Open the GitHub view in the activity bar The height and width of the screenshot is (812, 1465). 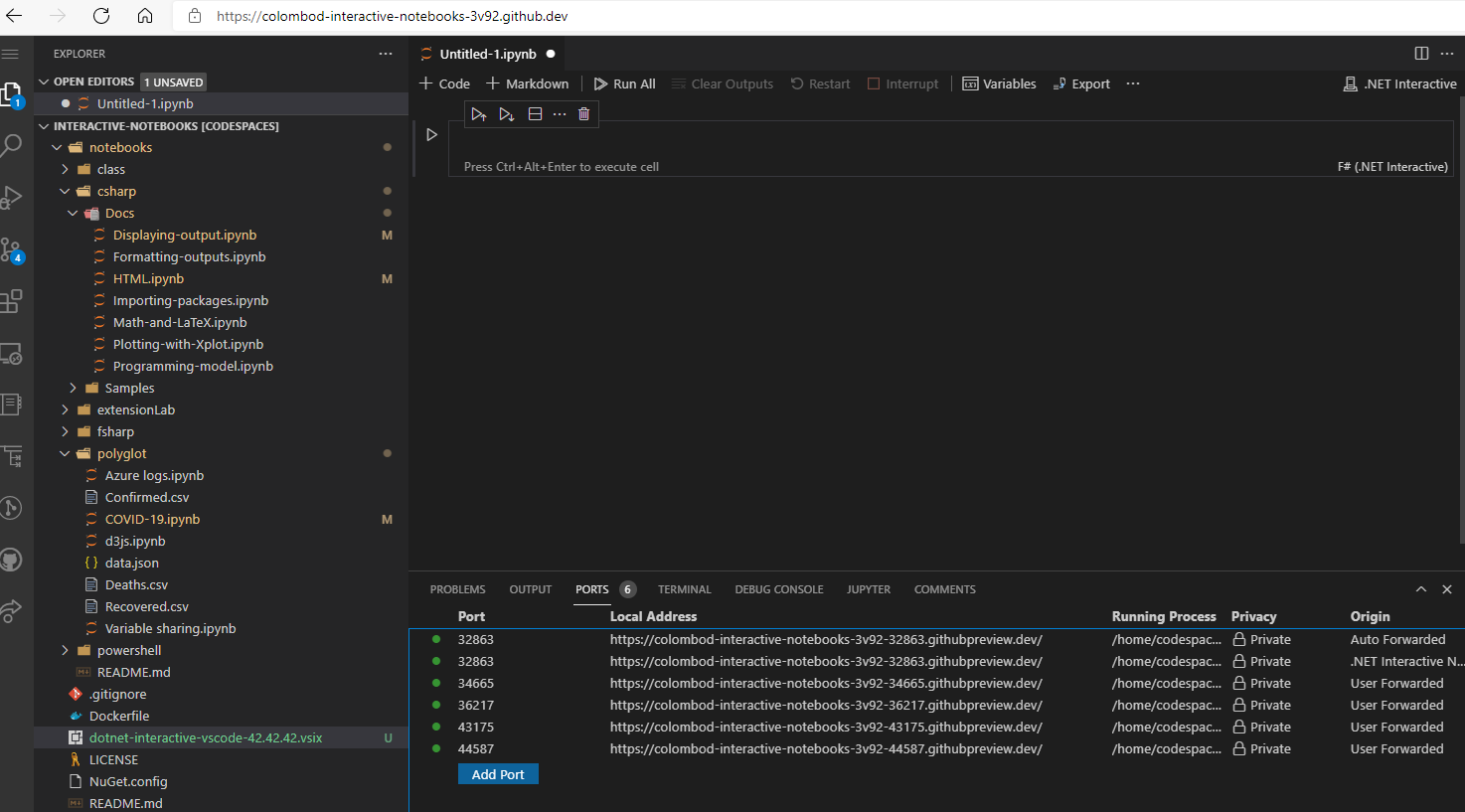click(x=14, y=560)
